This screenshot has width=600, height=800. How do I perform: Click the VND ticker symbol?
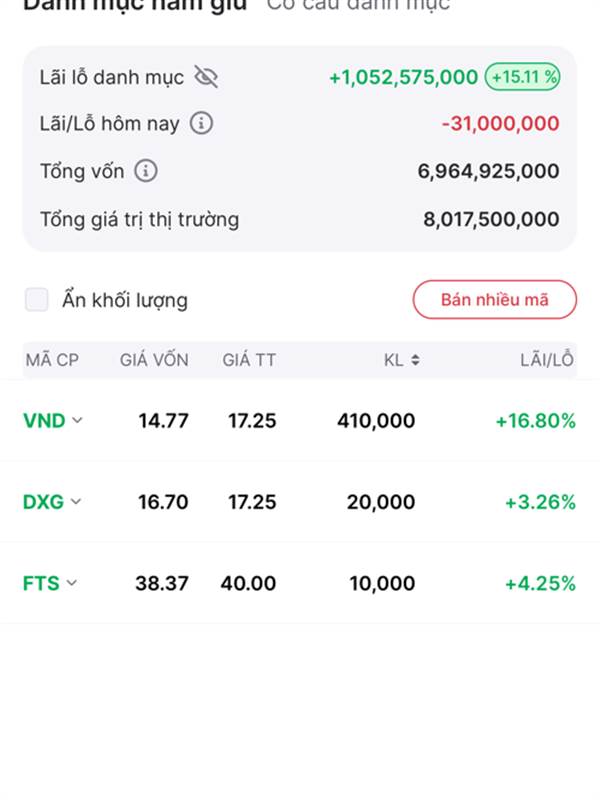click(x=44, y=421)
